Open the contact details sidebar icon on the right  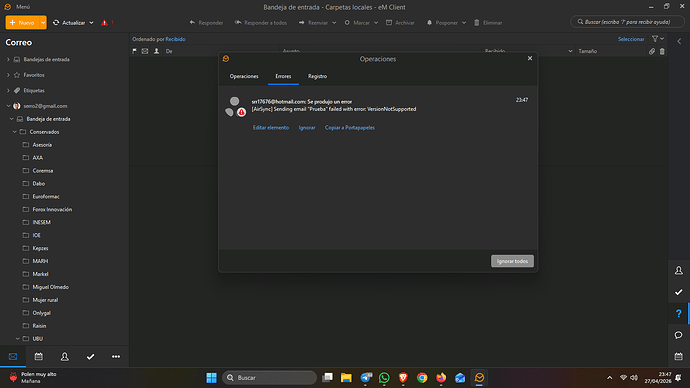[x=679, y=271]
